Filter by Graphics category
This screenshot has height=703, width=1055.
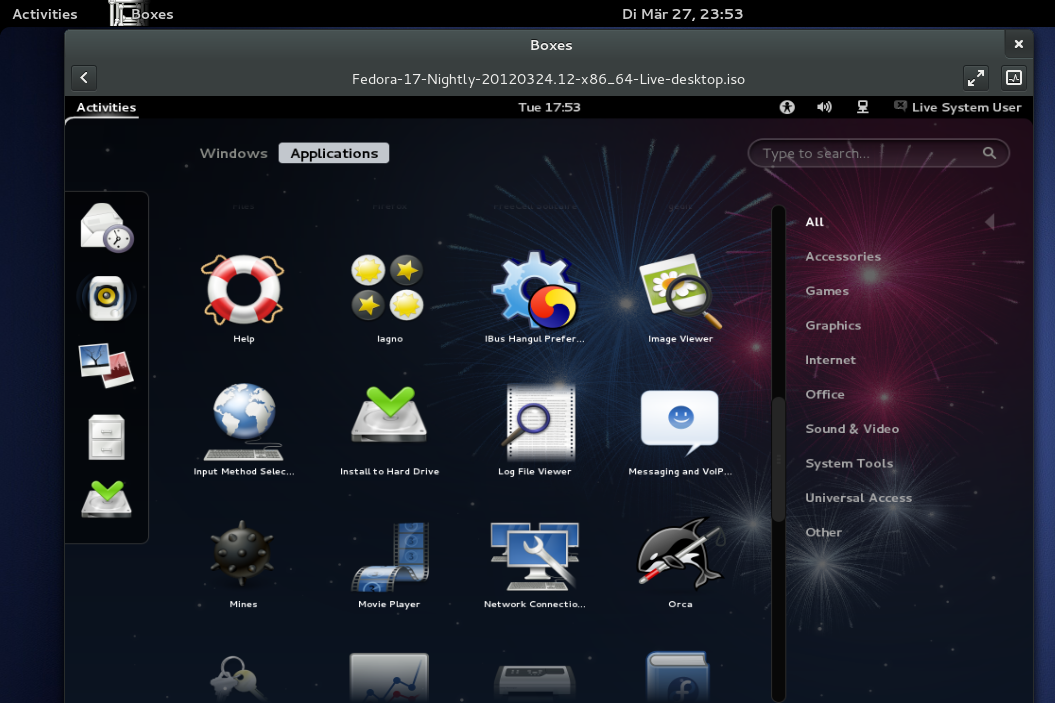pyautogui.click(x=833, y=326)
